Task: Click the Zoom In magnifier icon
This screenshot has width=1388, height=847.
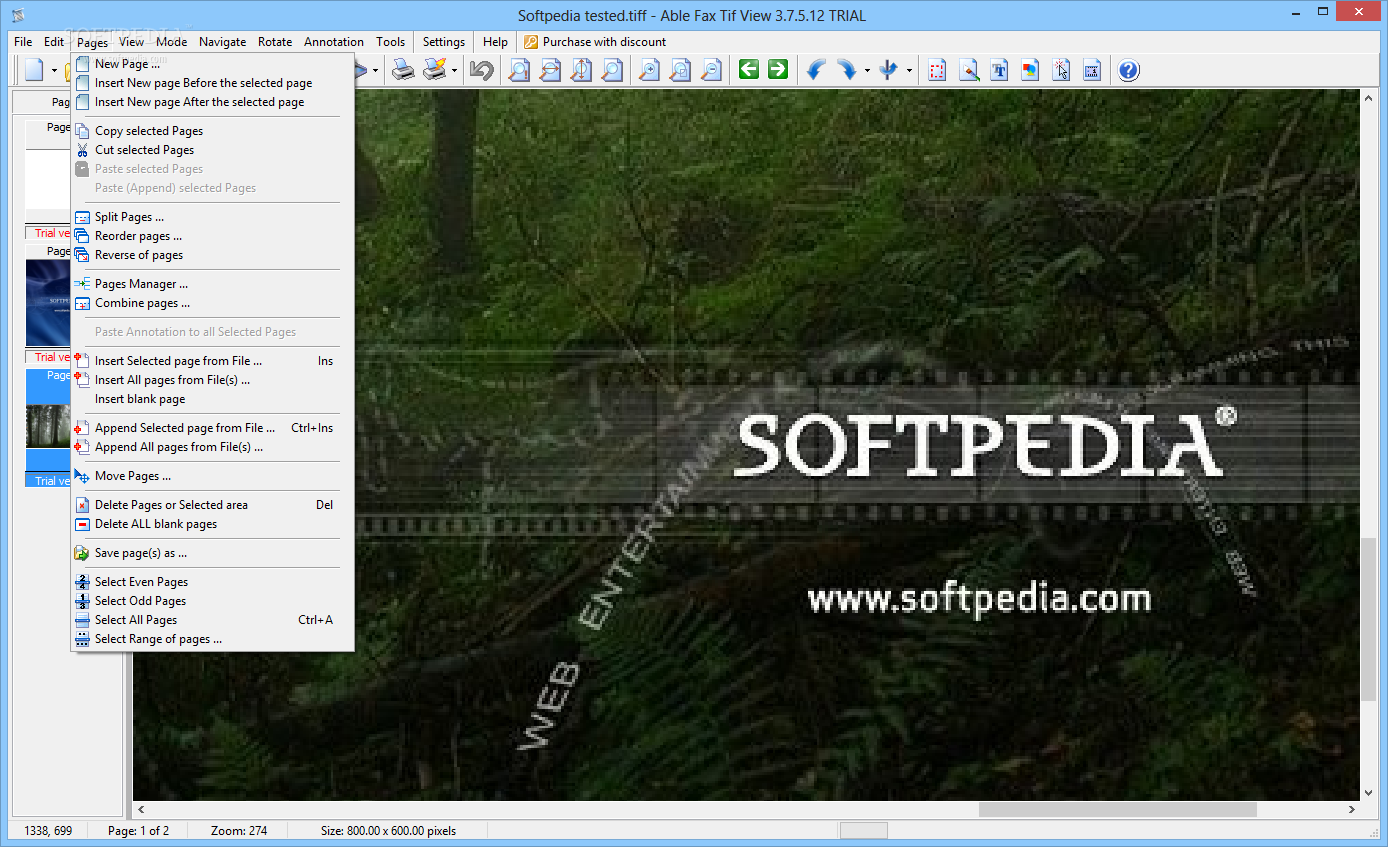Action: (x=649, y=70)
